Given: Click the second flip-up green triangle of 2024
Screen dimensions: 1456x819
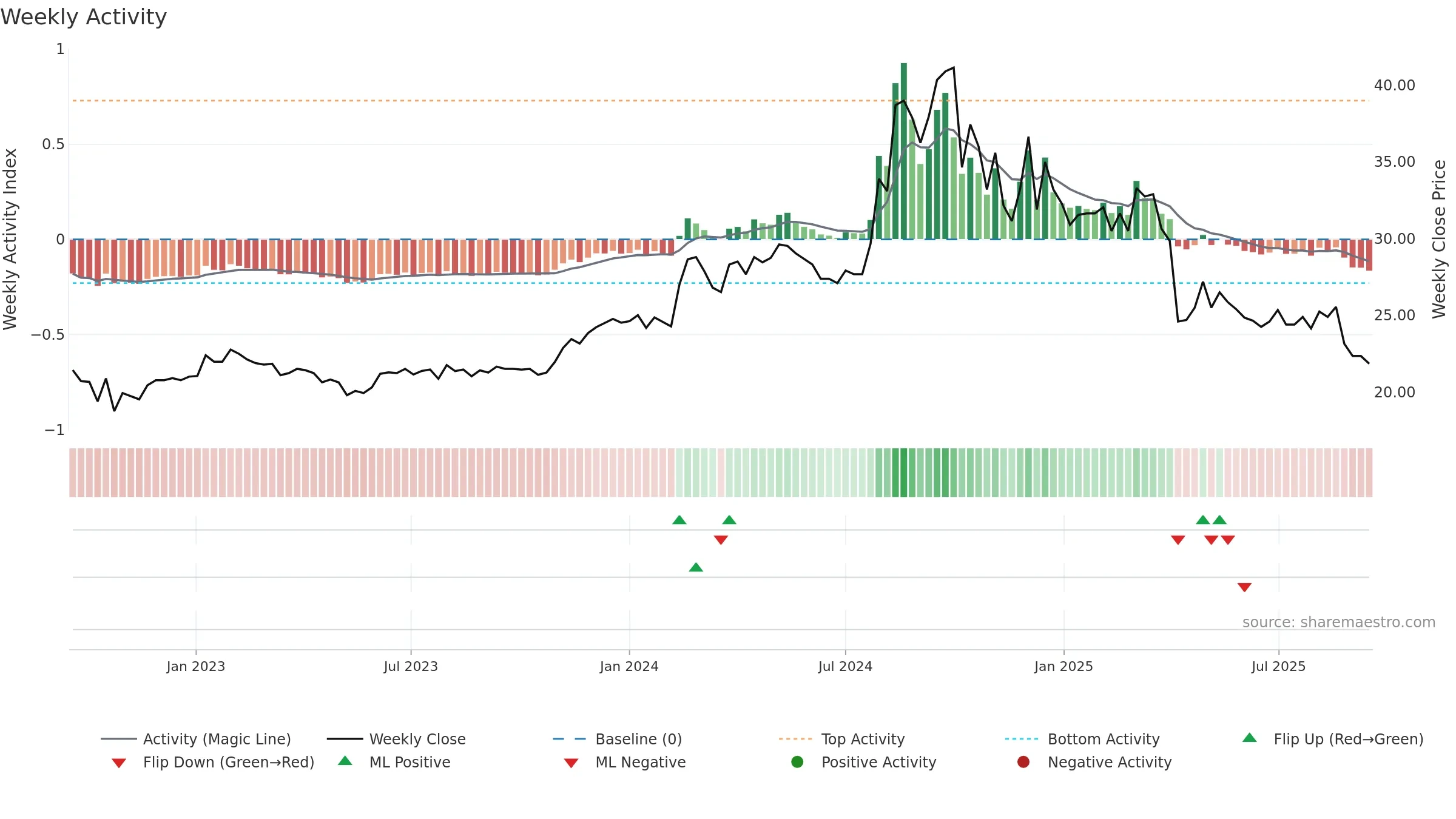Looking at the screenshot, I should tap(729, 520).
